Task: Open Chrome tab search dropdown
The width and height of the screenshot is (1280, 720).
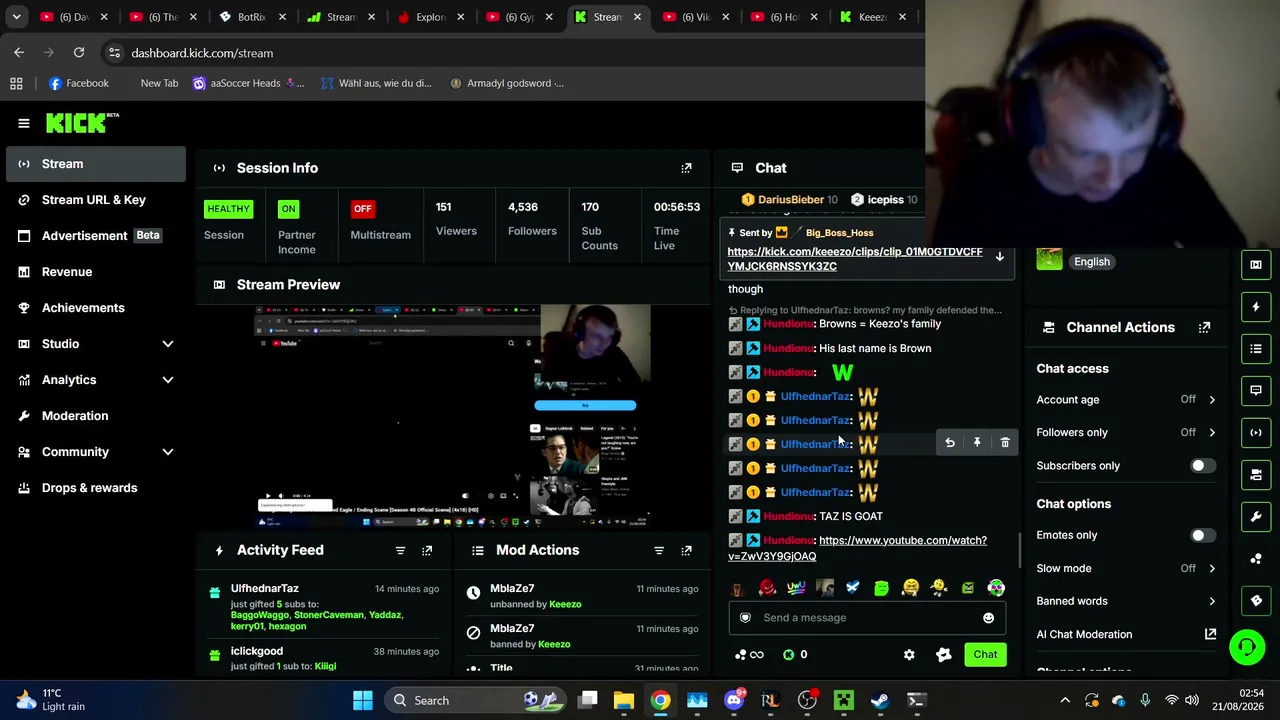Action: click(x=16, y=17)
